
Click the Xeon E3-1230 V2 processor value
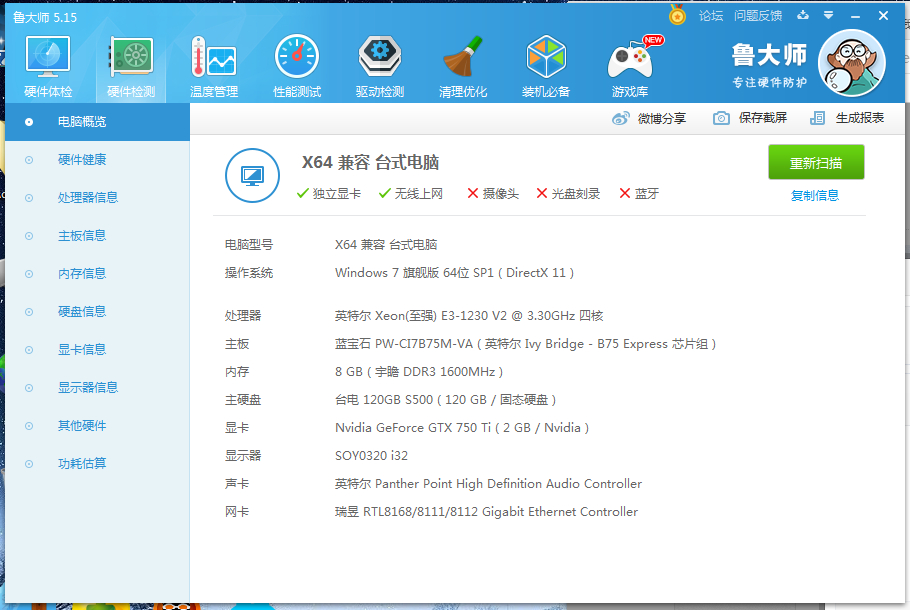tap(469, 316)
